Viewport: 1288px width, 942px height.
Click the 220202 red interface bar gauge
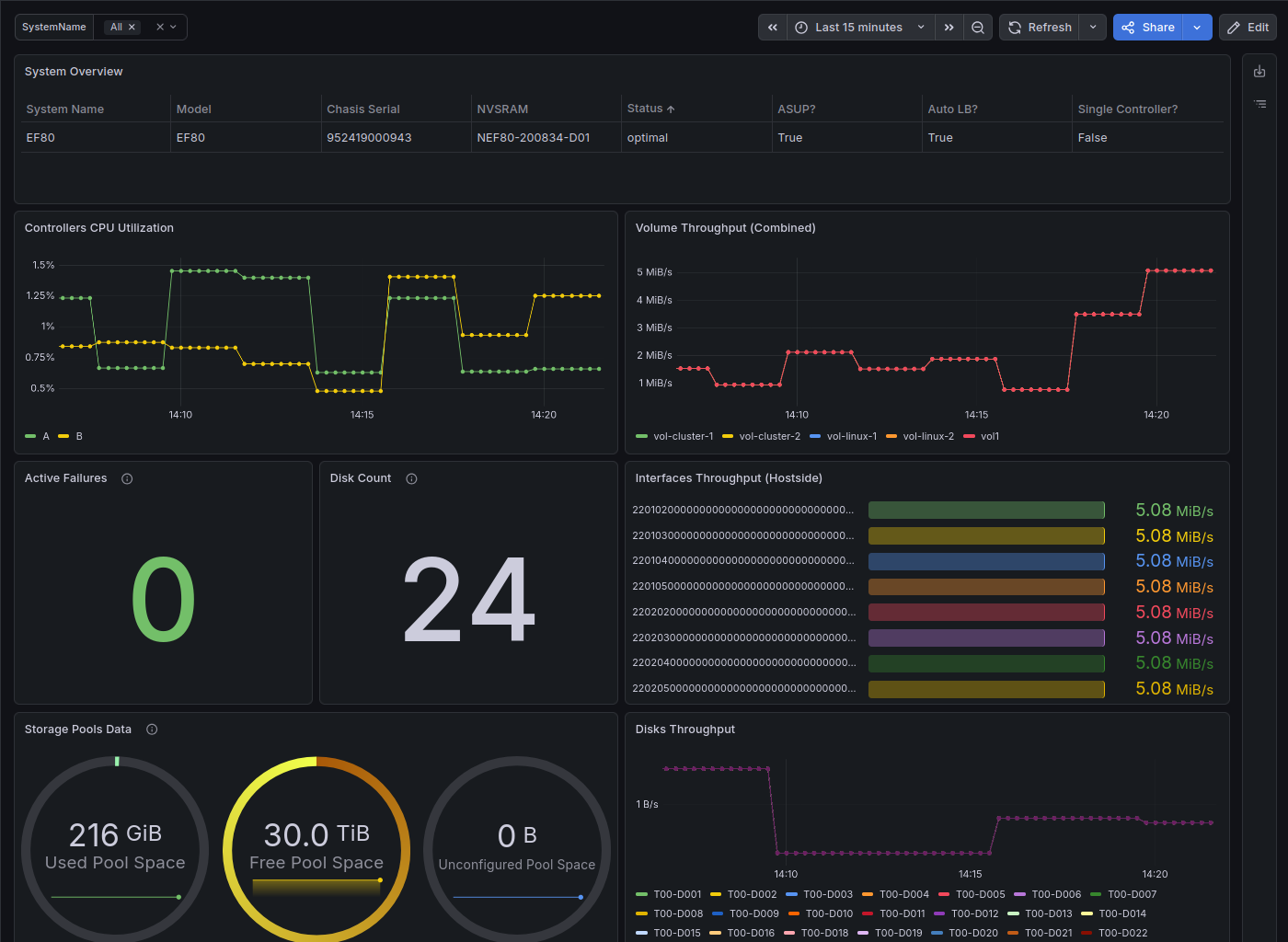pos(986,613)
